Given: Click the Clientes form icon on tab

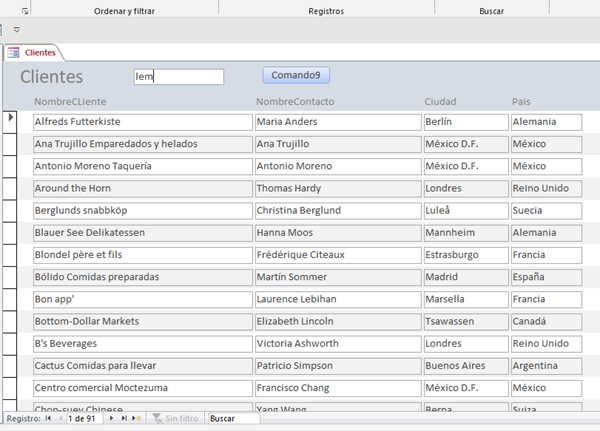Looking at the screenshot, I should click(x=14, y=52).
